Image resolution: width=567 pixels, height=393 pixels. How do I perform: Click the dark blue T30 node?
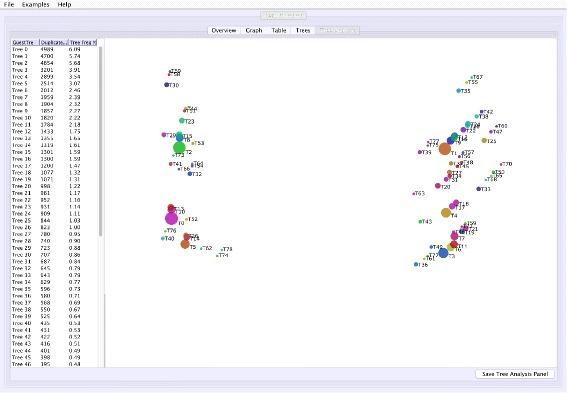[166, 85]
